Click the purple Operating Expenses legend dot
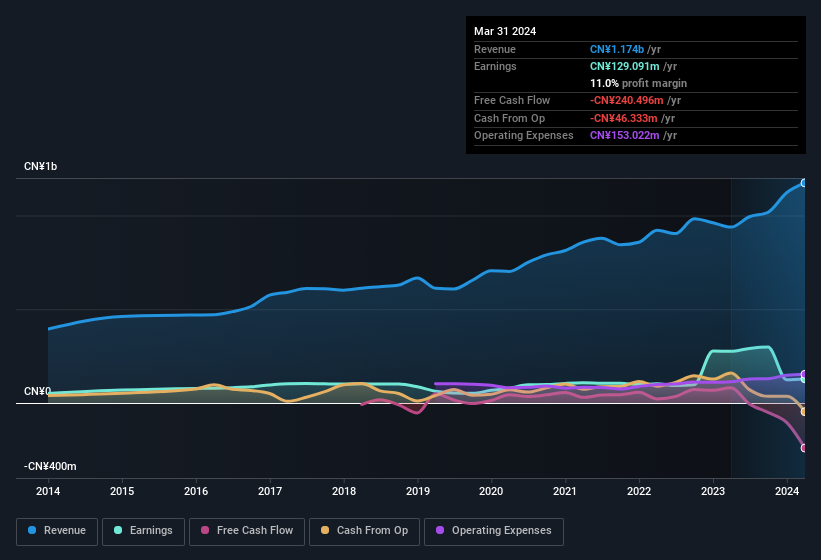Viewport: 821px width, 560px height. [x=440, y=531]
